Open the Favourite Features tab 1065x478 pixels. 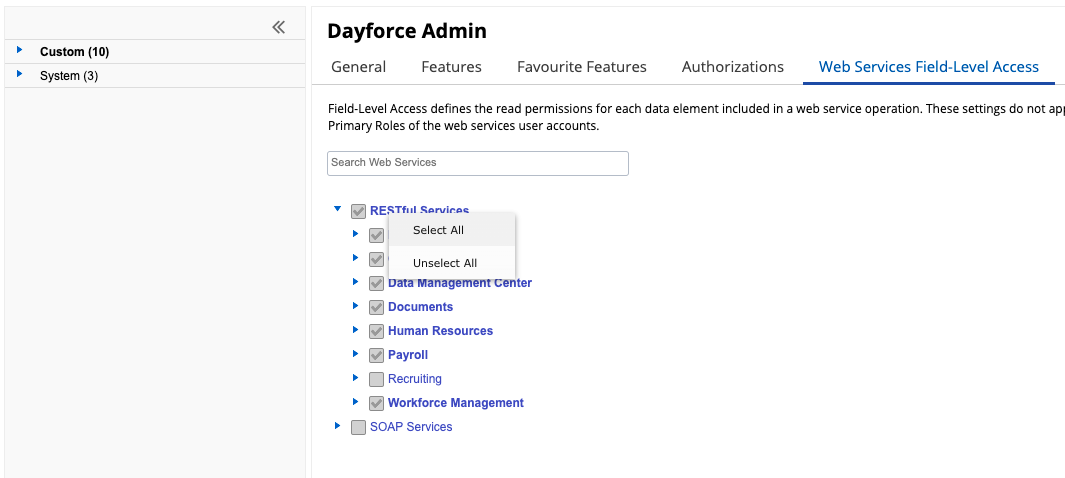581,67
